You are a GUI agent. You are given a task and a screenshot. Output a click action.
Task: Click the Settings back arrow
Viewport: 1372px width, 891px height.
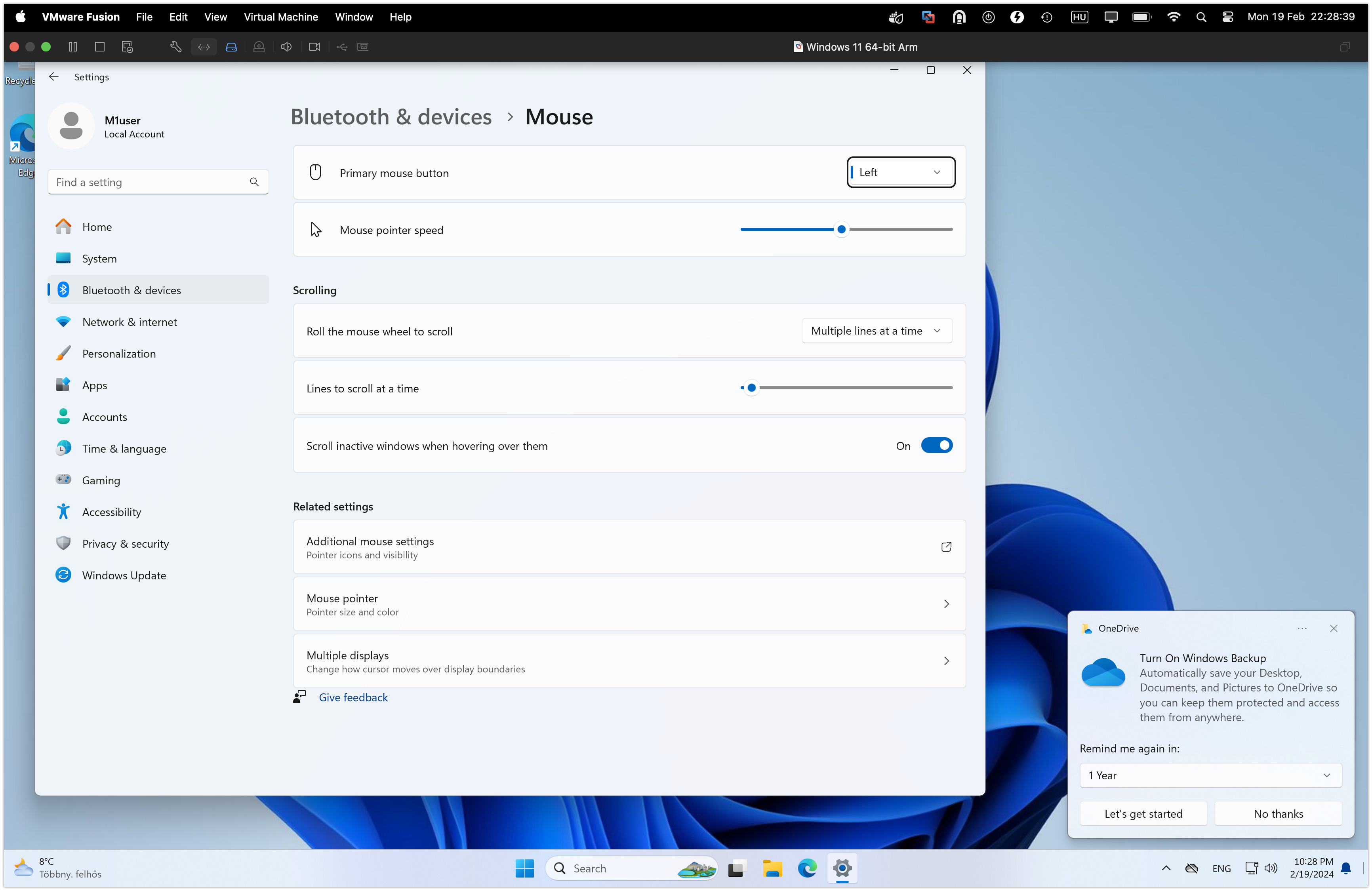pos(53,77)
